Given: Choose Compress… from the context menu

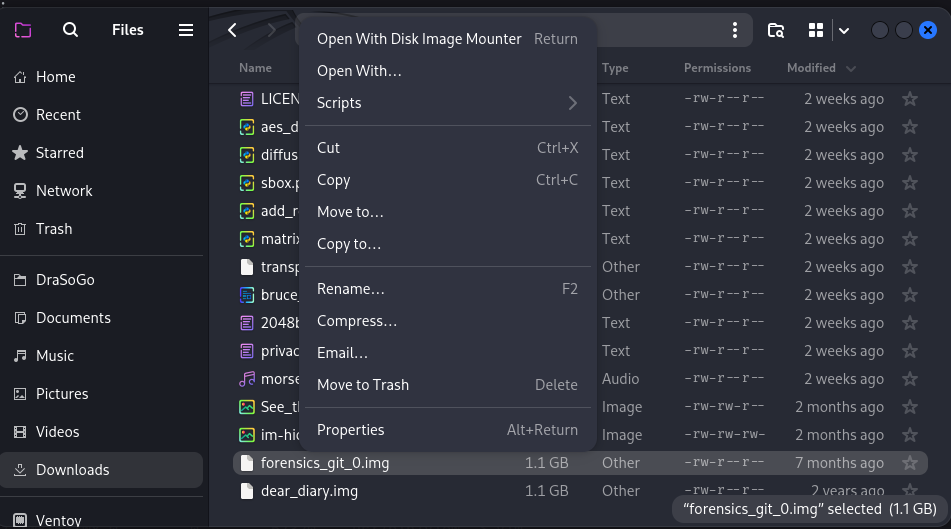Looking at the screenshot, I should (x=448, y=321).
